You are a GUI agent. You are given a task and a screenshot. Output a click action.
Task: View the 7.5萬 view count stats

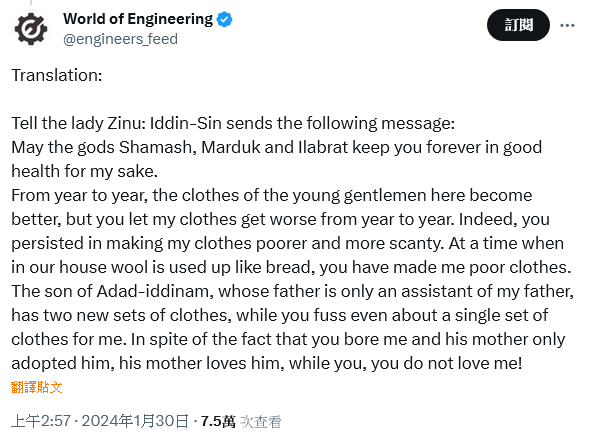tap(218, 421)
